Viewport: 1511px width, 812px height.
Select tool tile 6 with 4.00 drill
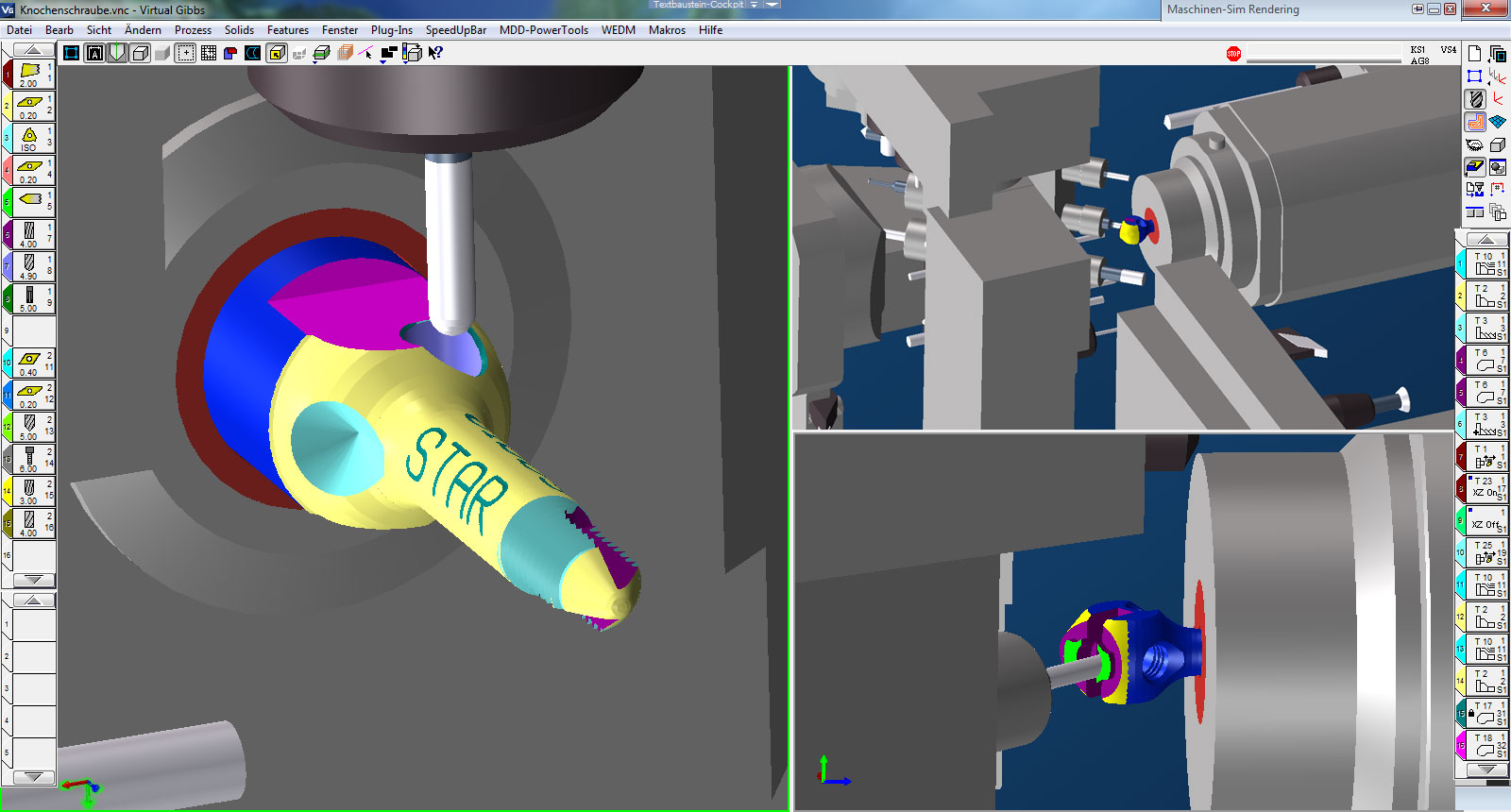[x=34, y=234]
